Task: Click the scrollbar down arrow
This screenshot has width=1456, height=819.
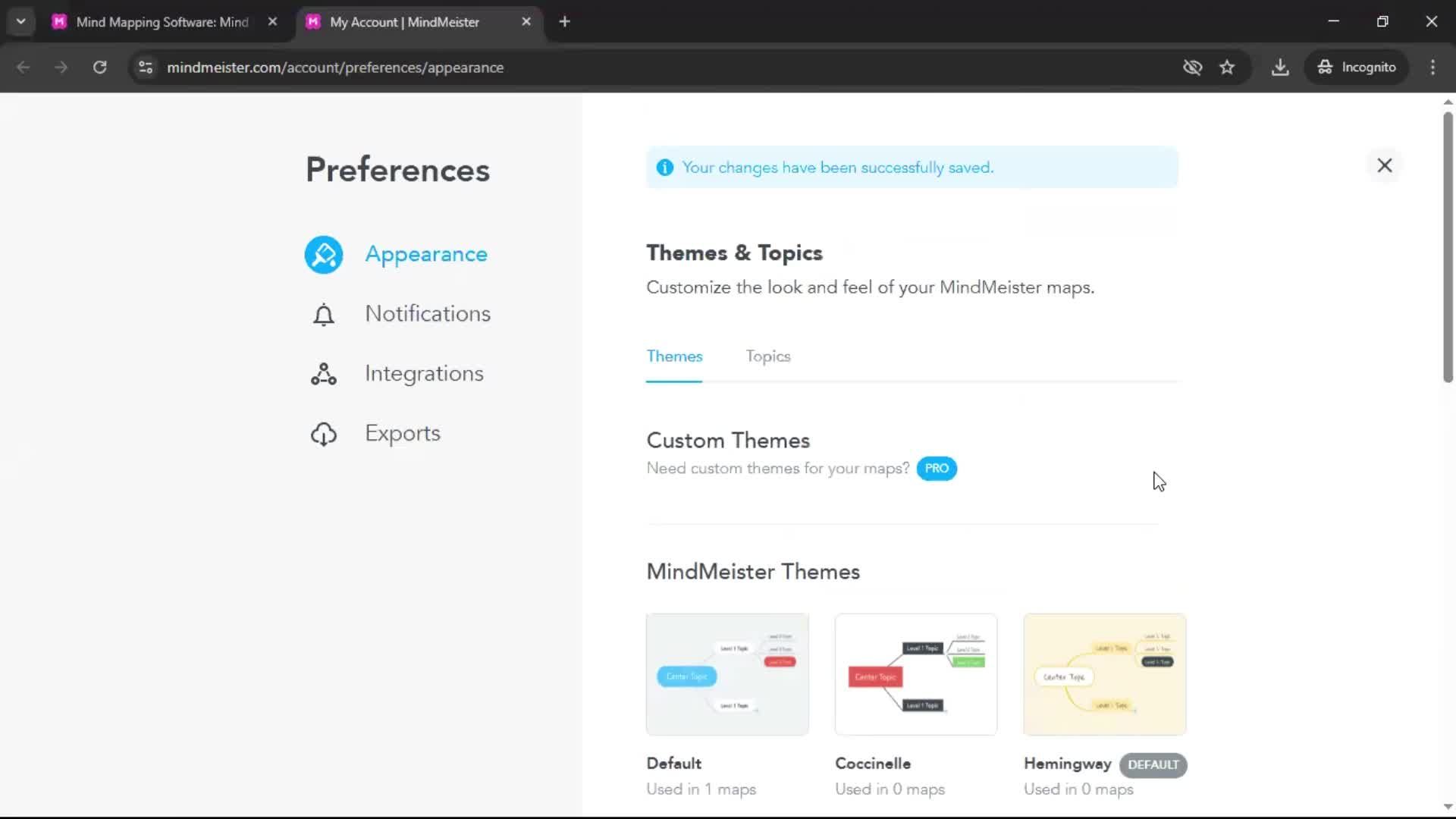Action: pos(1448,807)
